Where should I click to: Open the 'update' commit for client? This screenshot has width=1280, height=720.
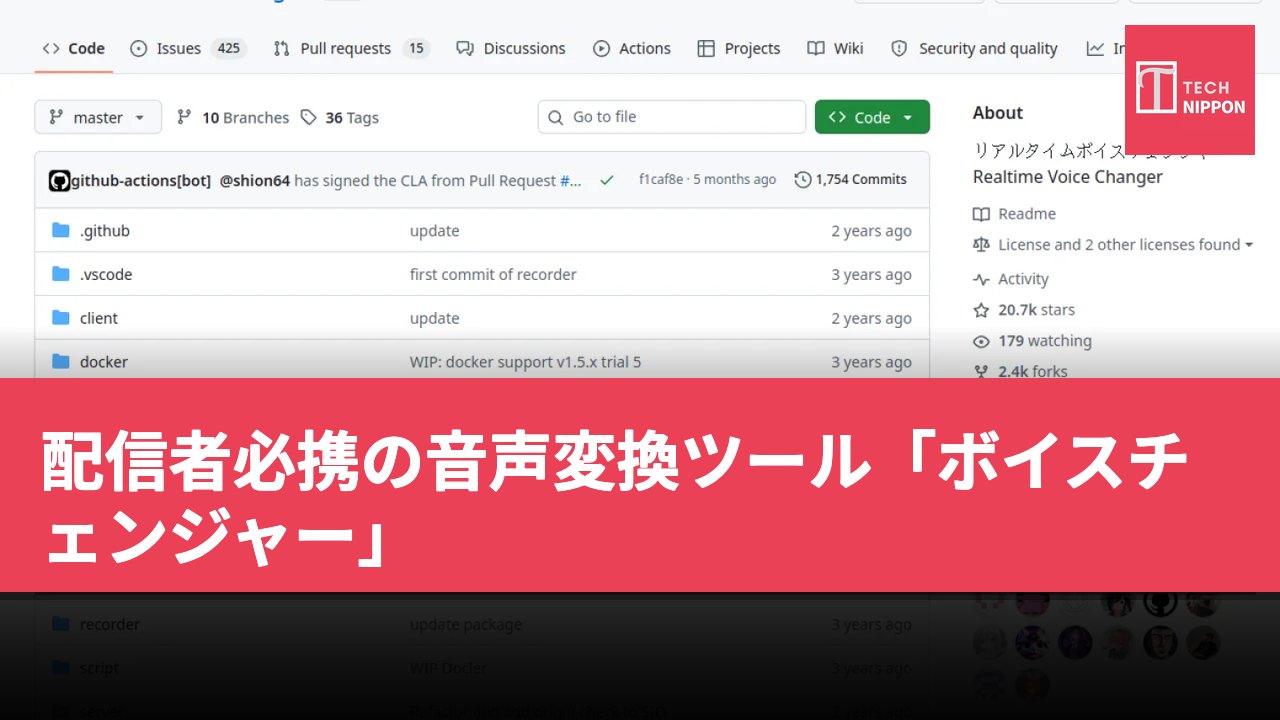(435, 318)
